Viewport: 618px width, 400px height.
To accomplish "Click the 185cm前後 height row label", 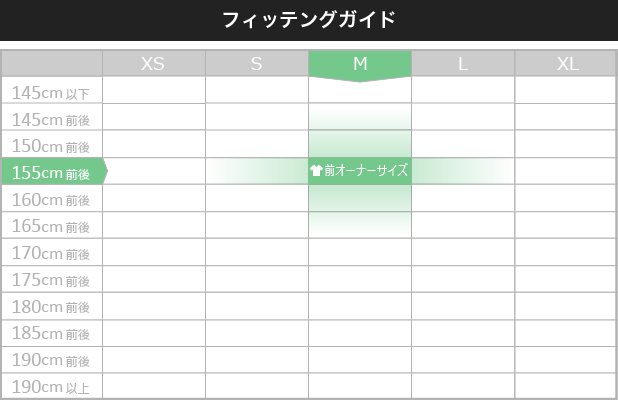I will point(52,333).
